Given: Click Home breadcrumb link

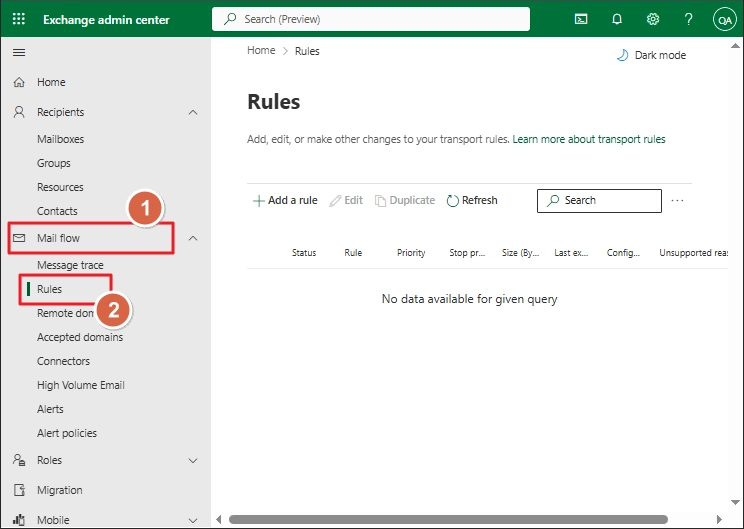Looking at the screenshot, I should [261, 51].
